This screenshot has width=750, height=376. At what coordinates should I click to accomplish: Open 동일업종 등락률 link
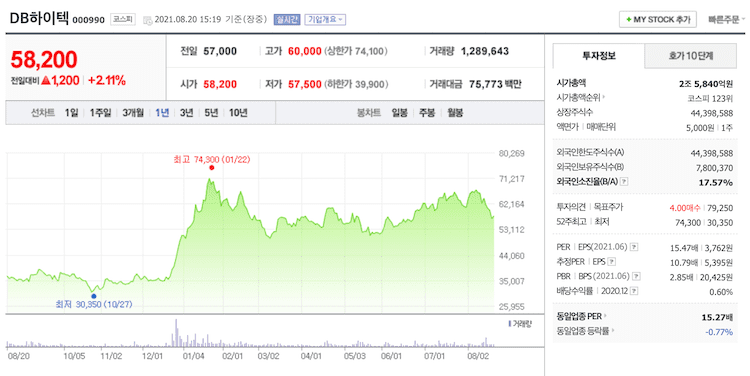[585, 331]
